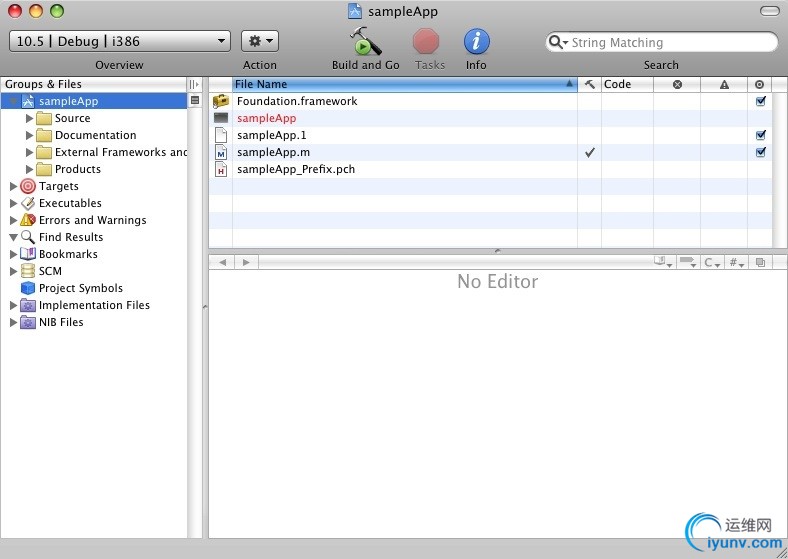
Task: Click the Implementation Files folder icon
Action: 28,305
